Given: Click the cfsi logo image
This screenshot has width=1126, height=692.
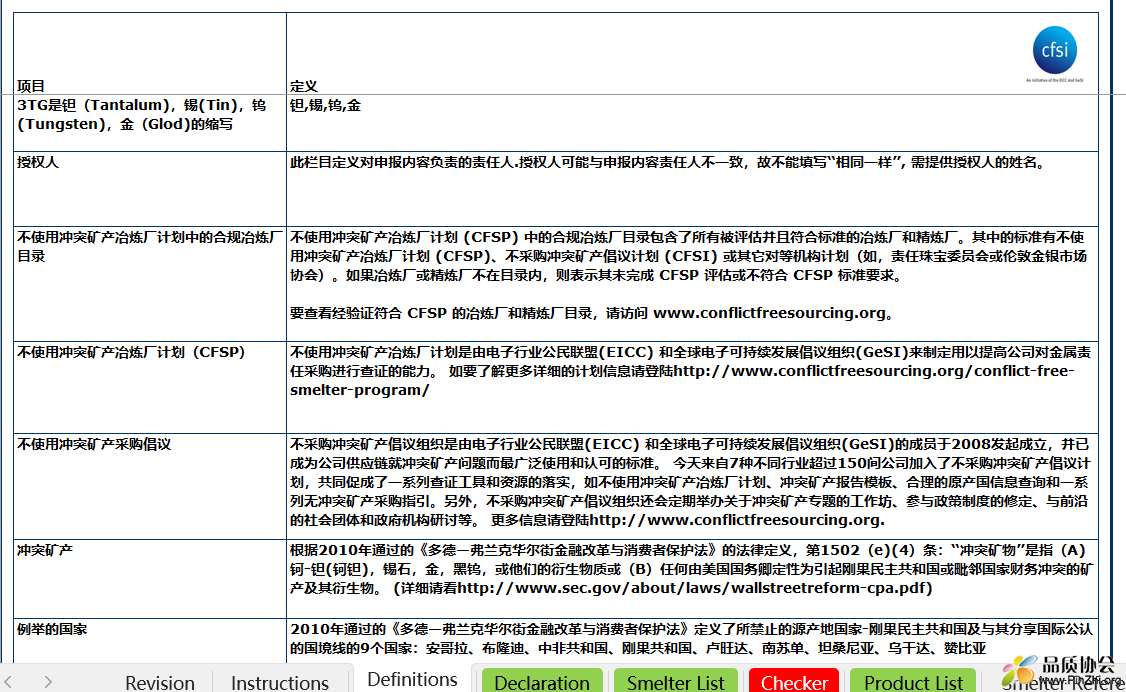Looking at the screenshot, I should 1054,54.
